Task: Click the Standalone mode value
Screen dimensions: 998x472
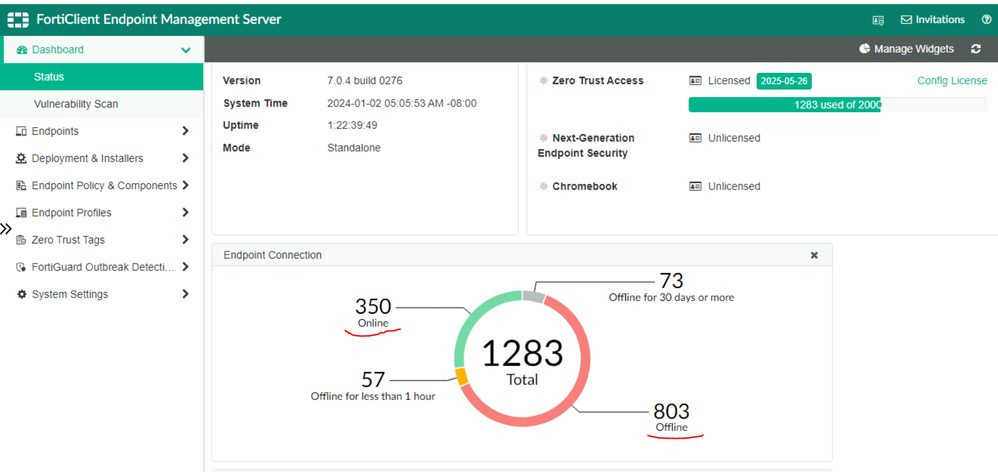Action: coord(354,148)
